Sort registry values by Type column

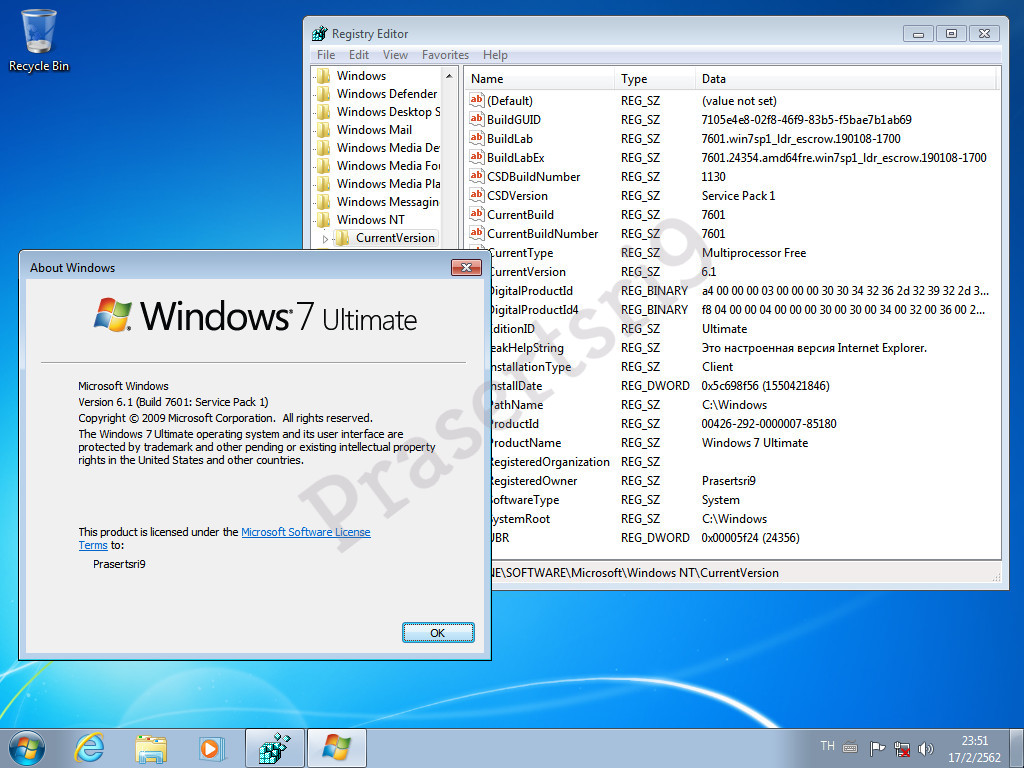coord(654,78)
